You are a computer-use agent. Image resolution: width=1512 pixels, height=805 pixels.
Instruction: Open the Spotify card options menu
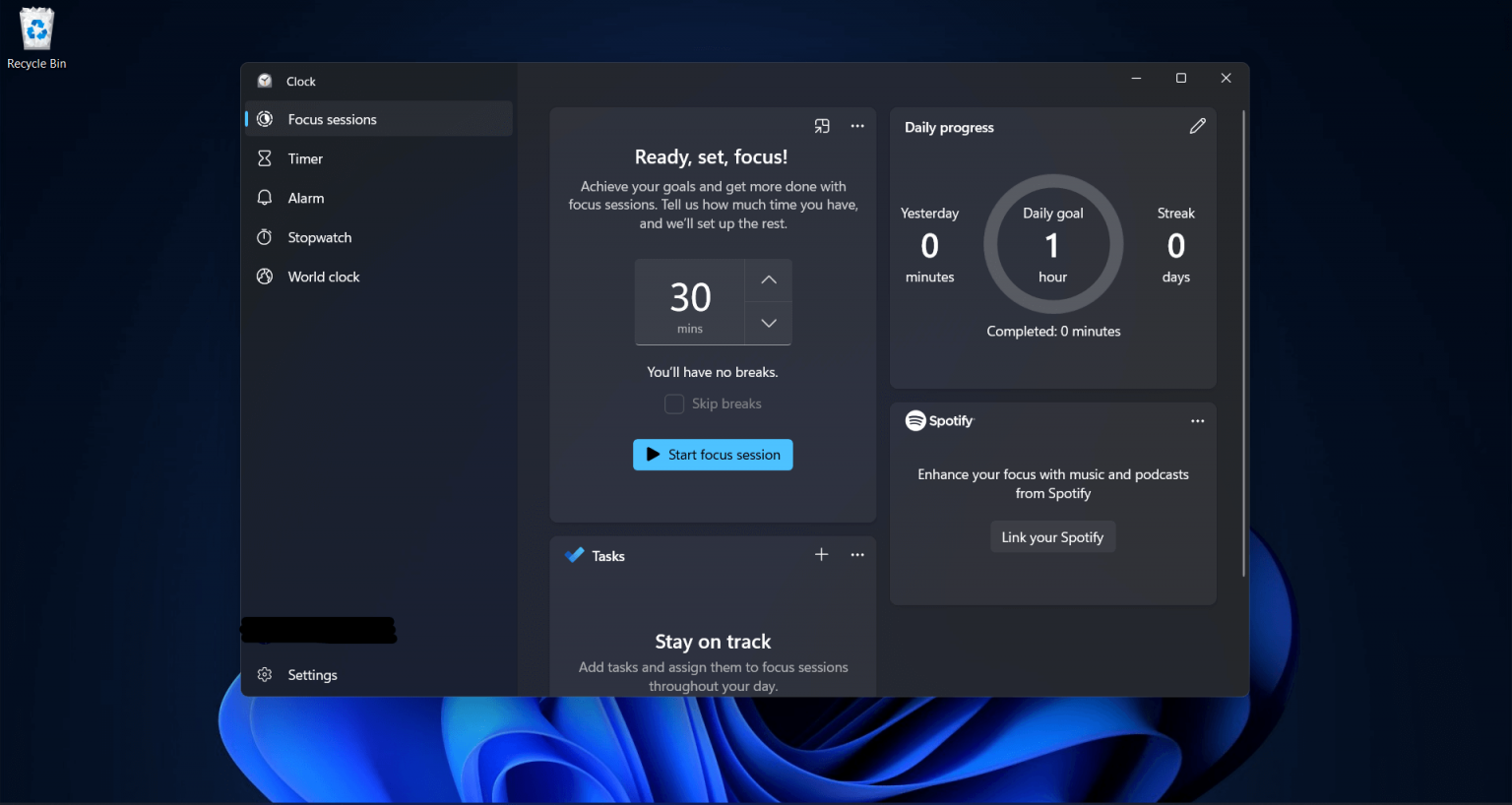tap(1197, 420)
